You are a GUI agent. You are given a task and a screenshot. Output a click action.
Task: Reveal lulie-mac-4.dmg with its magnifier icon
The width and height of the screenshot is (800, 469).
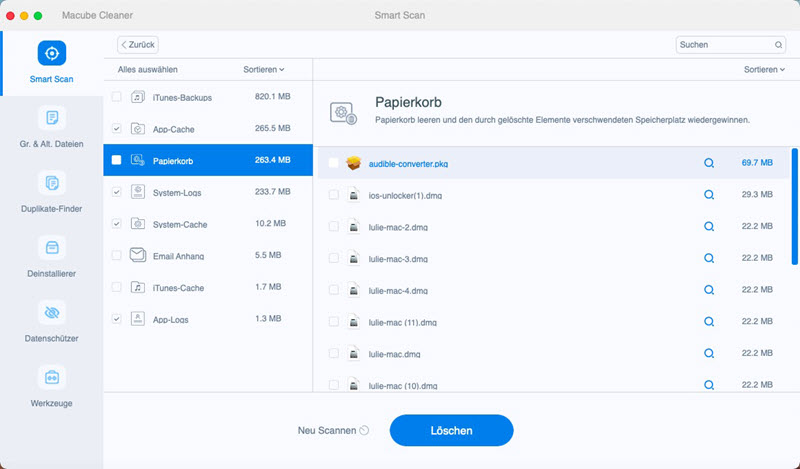click(x=709, y=289)
